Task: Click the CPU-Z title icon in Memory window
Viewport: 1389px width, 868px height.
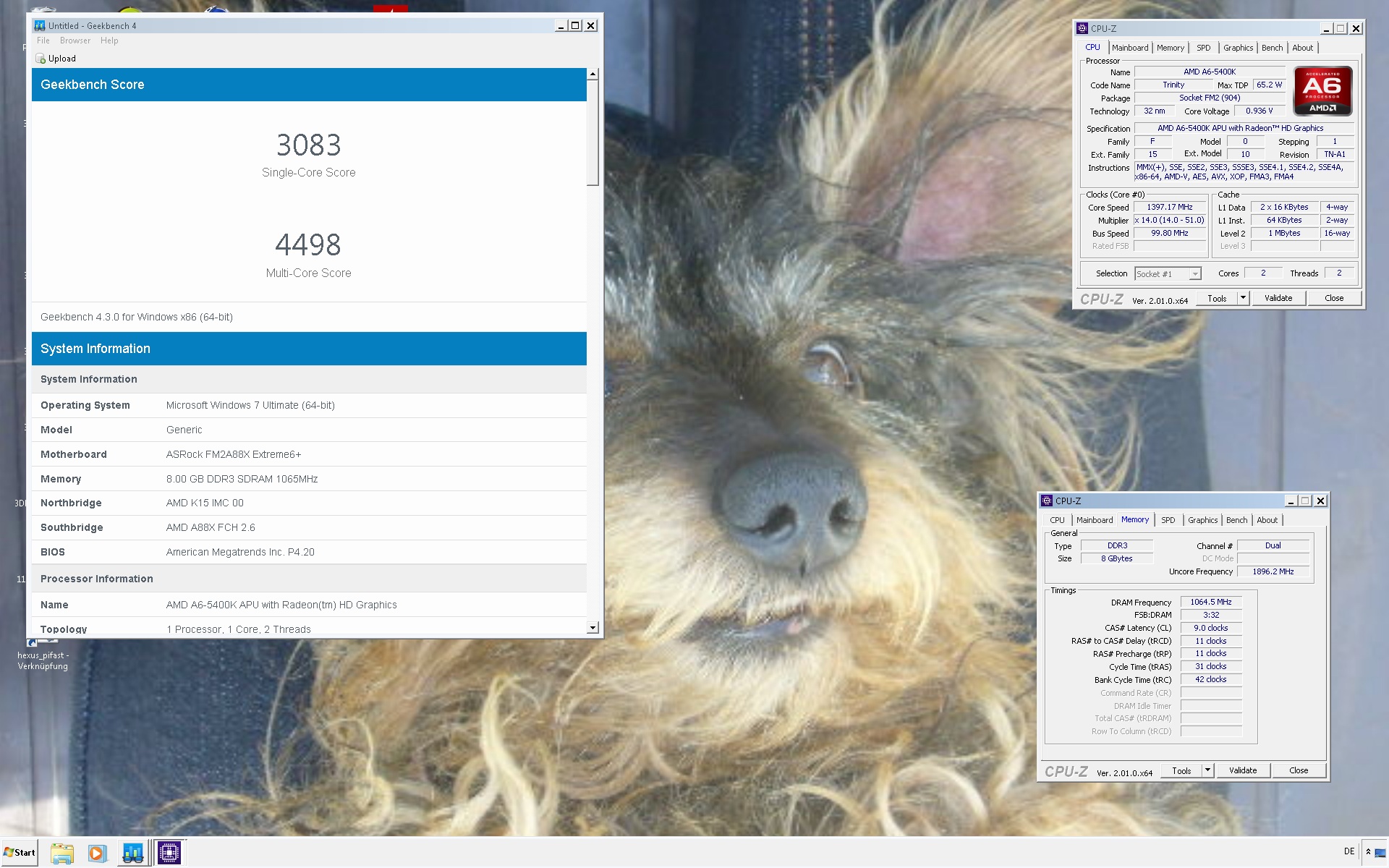Action: pos(1047,501)
